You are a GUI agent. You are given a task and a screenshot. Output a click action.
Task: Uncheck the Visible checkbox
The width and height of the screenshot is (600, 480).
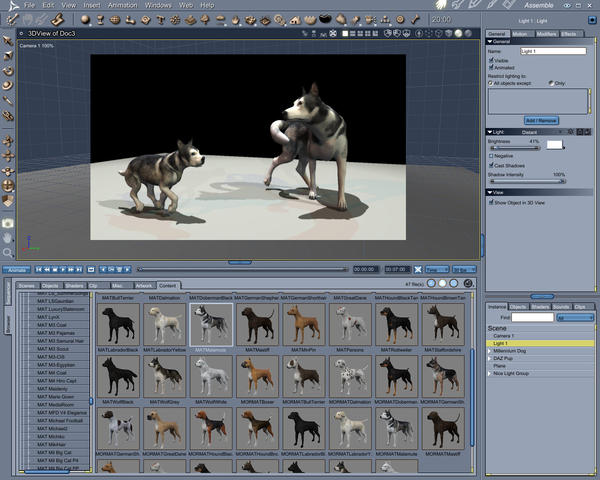(x=490, y=60)
